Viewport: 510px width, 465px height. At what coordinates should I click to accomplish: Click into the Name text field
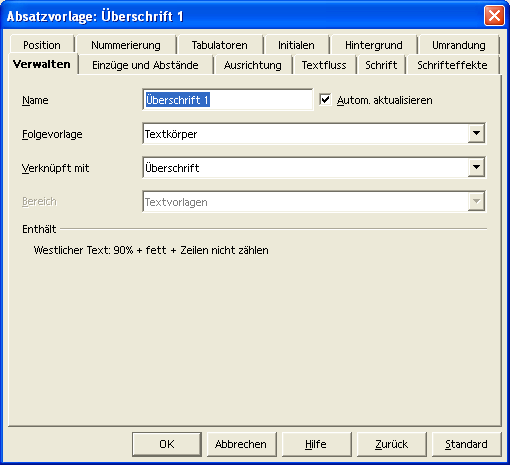[x=228, y=100]
